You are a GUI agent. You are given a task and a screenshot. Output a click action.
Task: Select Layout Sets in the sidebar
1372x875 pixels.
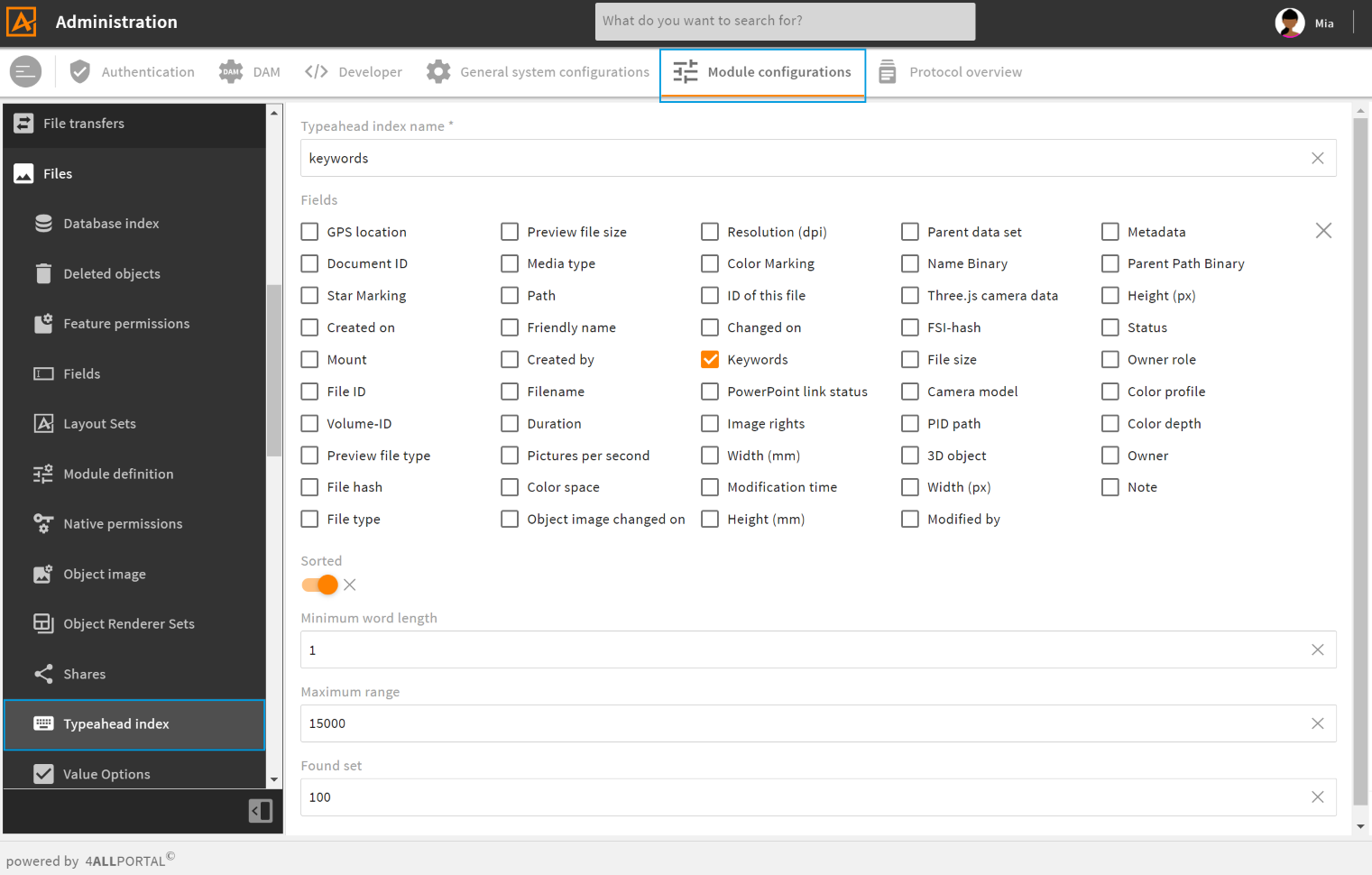click(99, 424)
